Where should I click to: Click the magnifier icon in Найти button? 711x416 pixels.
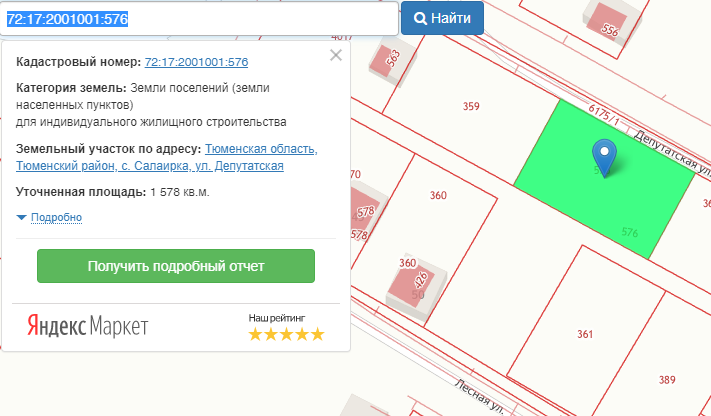[420, 18]
